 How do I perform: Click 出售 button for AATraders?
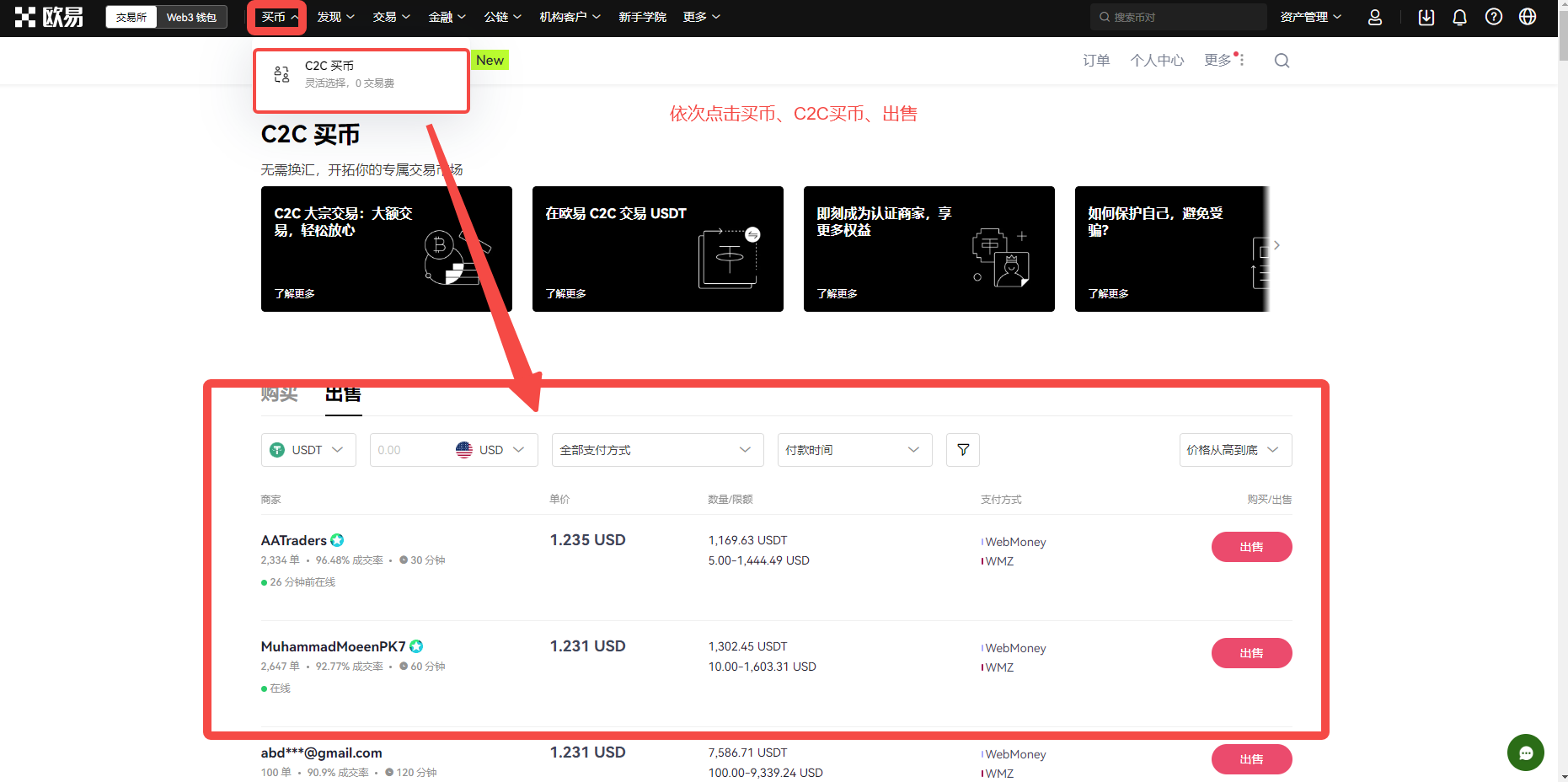coord(1251,547)
